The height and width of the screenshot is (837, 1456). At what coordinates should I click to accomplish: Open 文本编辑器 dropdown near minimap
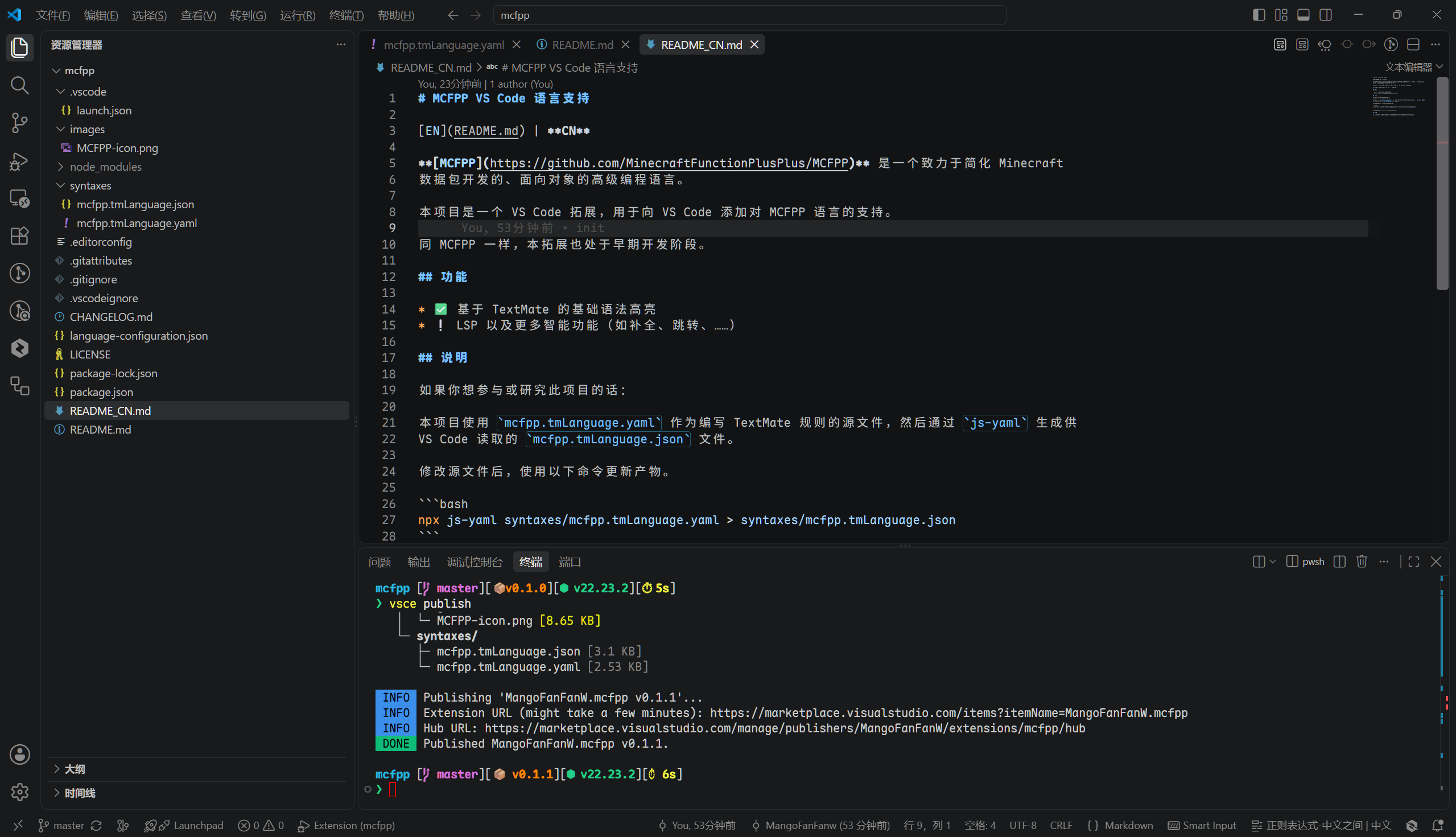(x=1413, y=67)
